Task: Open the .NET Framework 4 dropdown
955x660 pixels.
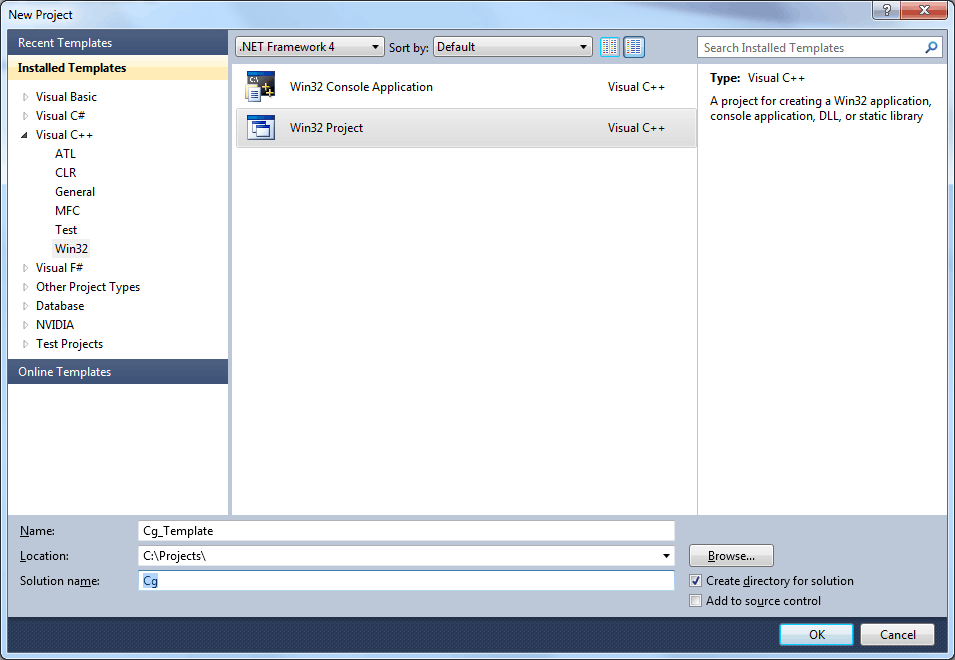Action: [x=310, y=47]
